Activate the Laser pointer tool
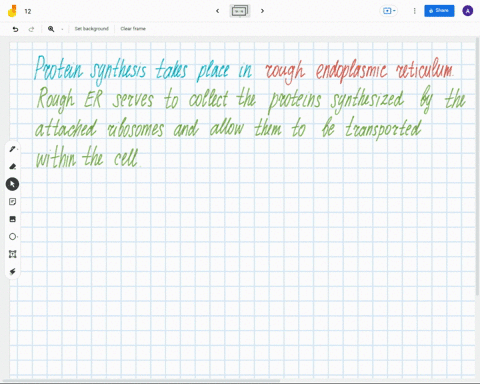Viewport: 480px width, 384px height. coord(12,271)
